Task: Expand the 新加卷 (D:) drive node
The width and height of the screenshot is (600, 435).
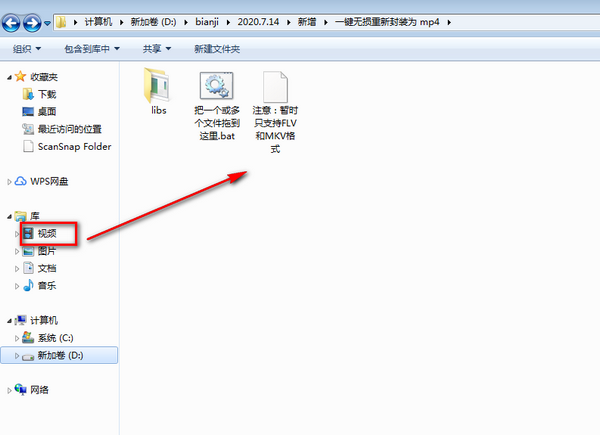Action: click(x=17, y=356)
